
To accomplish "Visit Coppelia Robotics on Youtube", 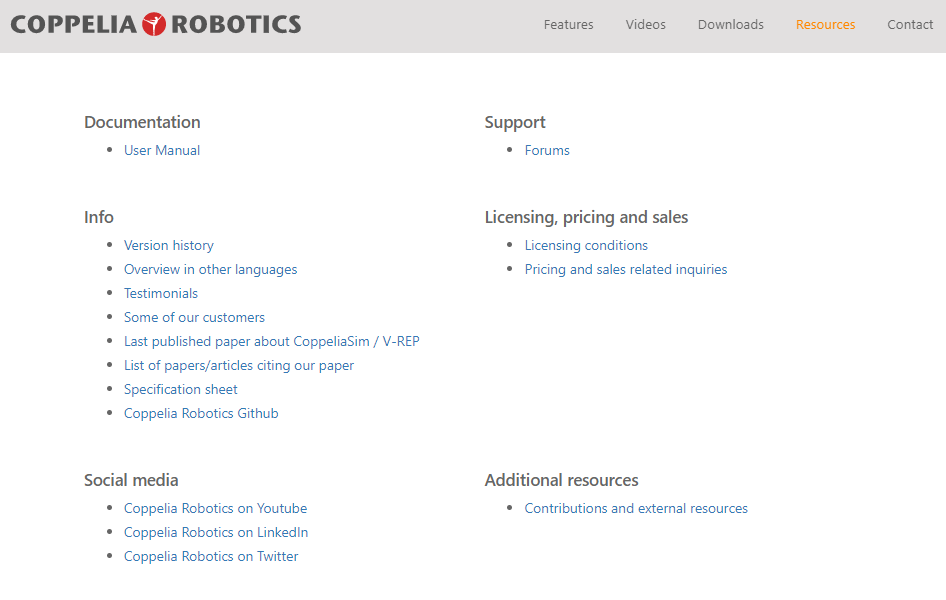I will click(215, 508).
